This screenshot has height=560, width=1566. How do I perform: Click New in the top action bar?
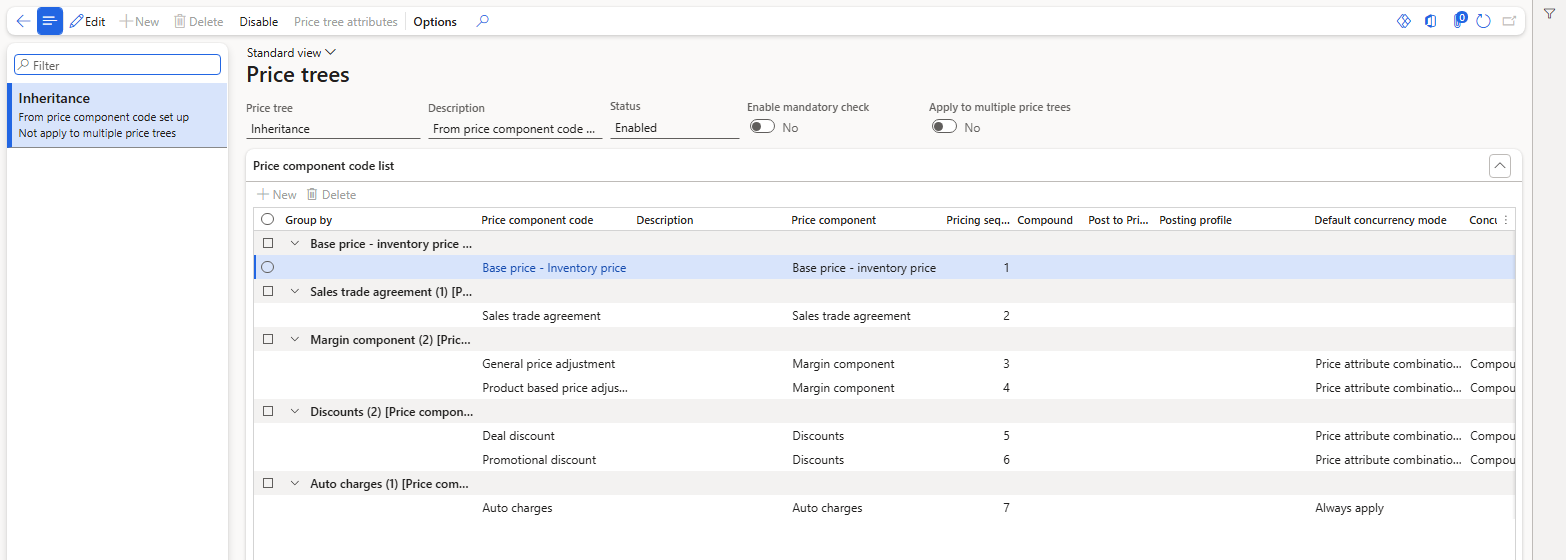[x=139, y=21]
